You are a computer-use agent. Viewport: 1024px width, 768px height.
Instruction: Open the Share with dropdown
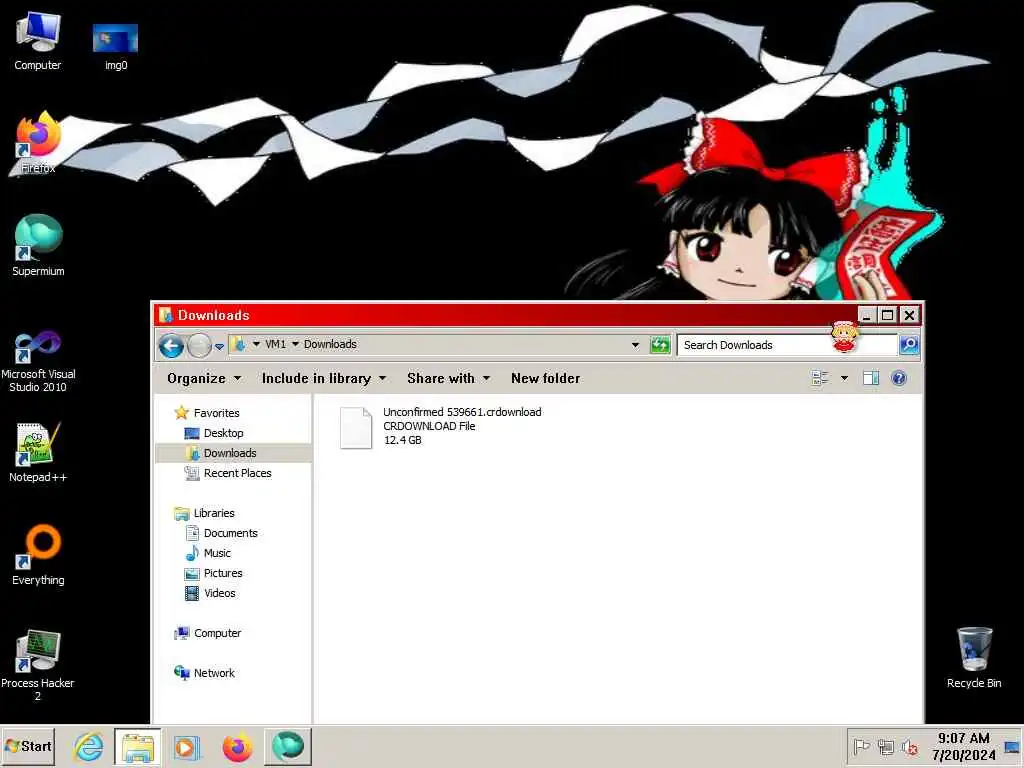448,378
